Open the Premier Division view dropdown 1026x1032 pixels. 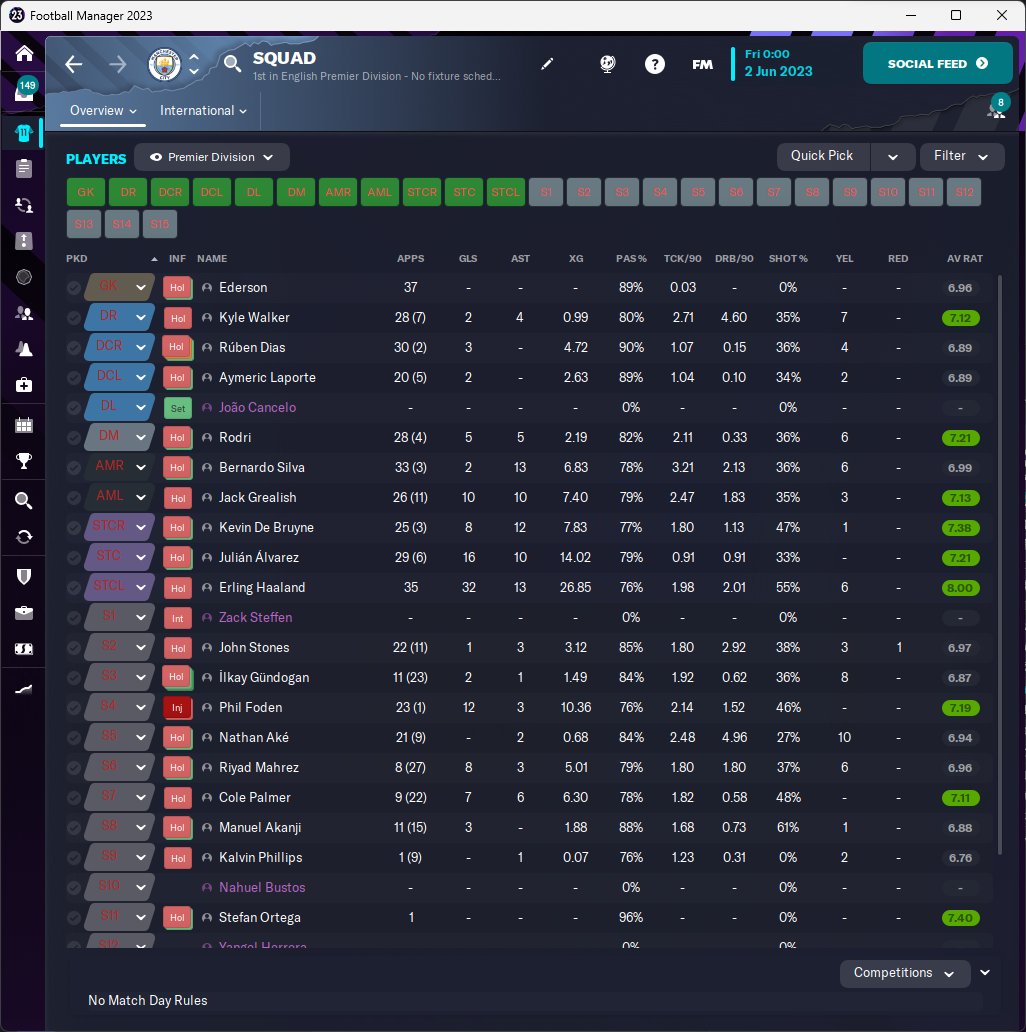(211, 157)
